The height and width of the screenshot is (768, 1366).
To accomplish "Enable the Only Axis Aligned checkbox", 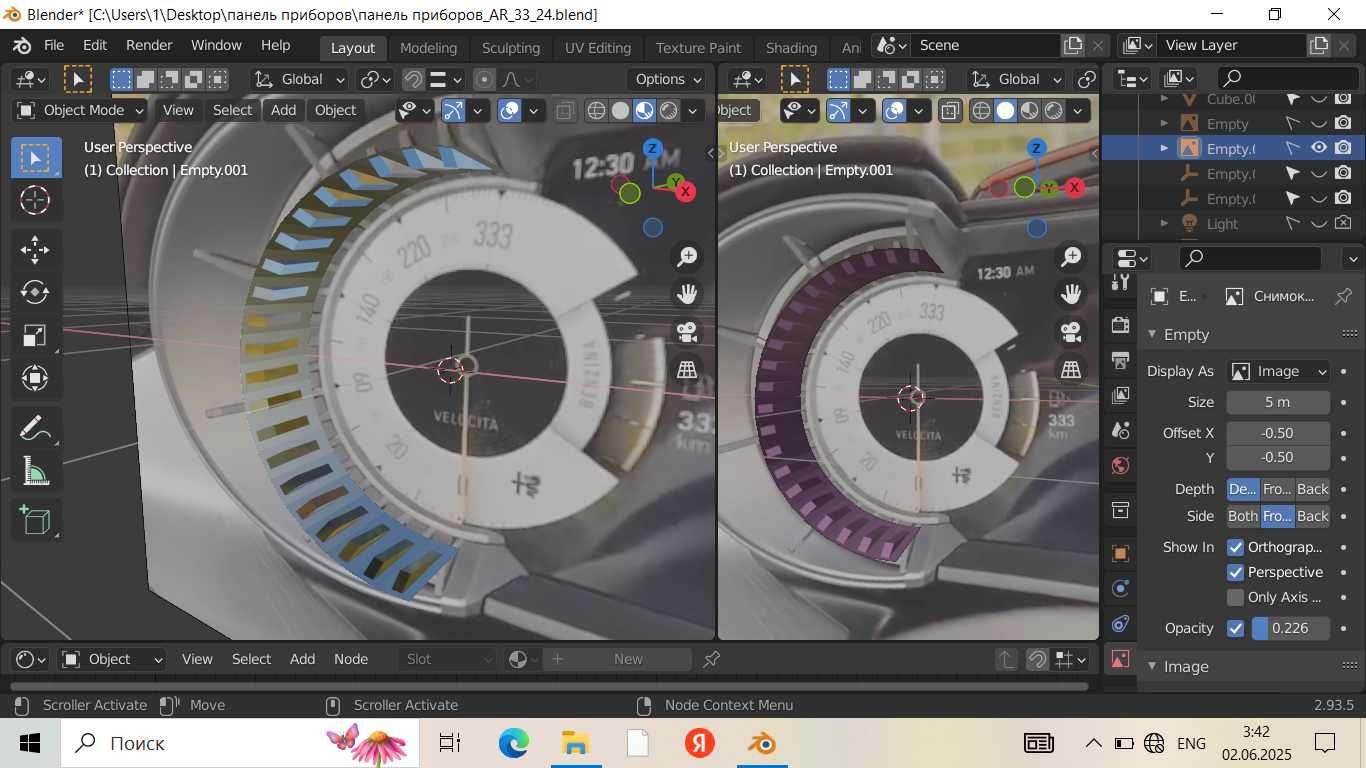I will [x=1235, y=597].
